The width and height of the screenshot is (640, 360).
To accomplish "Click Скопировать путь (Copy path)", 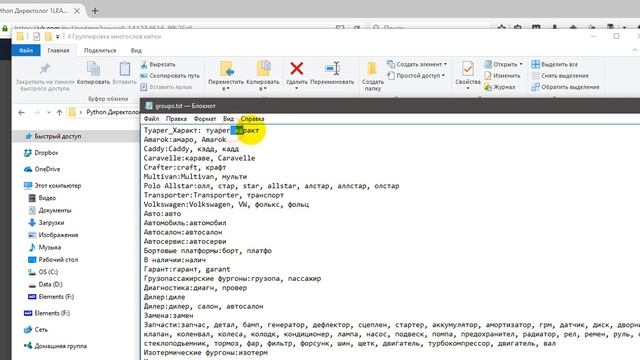I will (x=170, y=76).
